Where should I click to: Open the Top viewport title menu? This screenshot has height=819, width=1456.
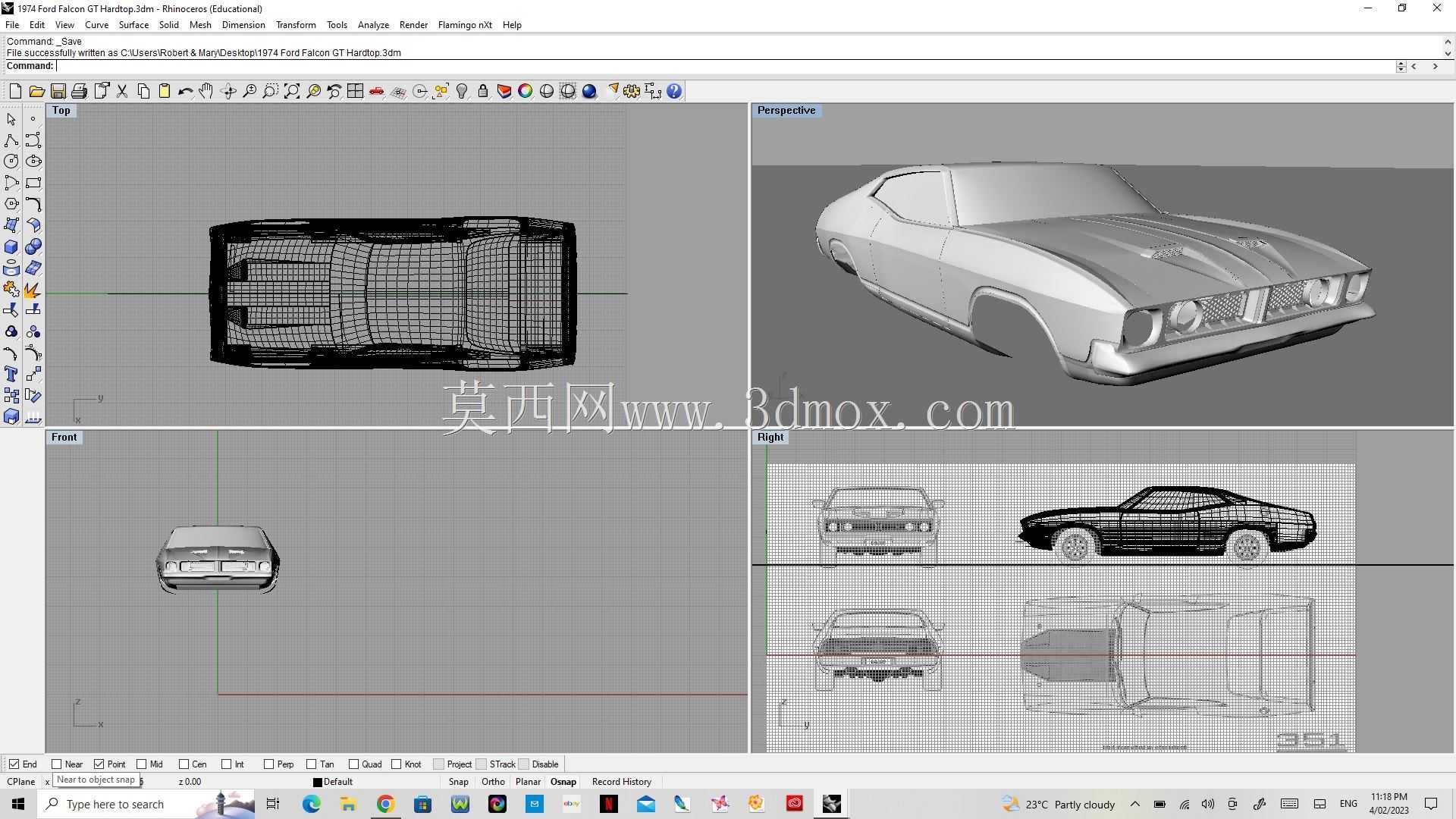click(61, 111)
